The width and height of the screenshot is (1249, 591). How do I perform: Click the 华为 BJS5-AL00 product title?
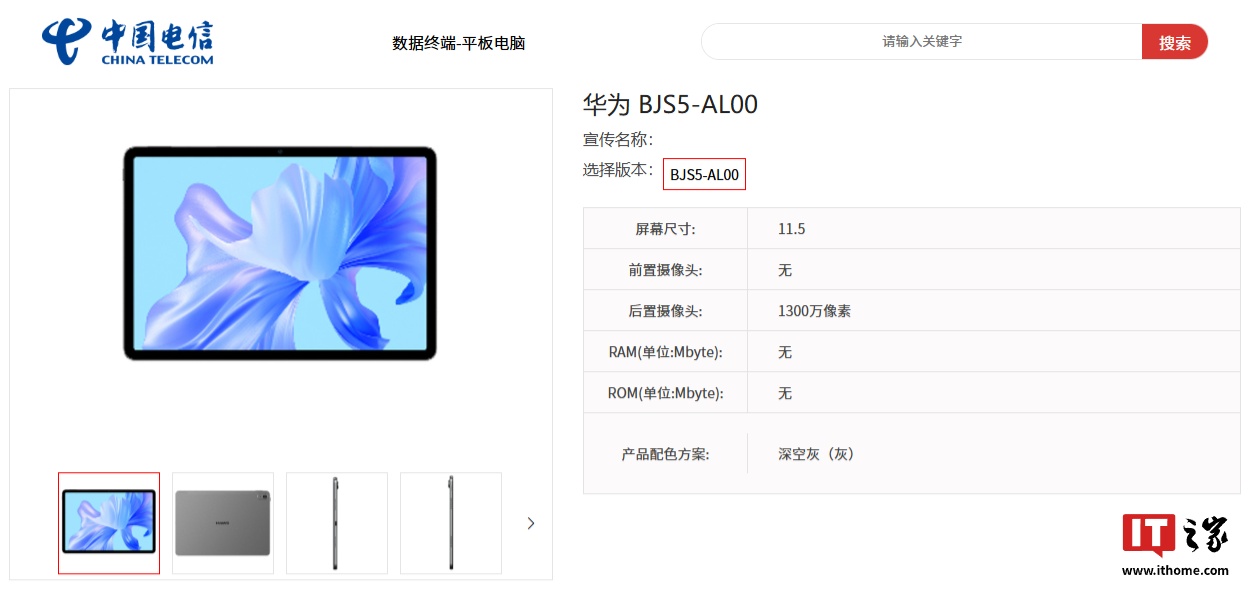tap(671, 104)
